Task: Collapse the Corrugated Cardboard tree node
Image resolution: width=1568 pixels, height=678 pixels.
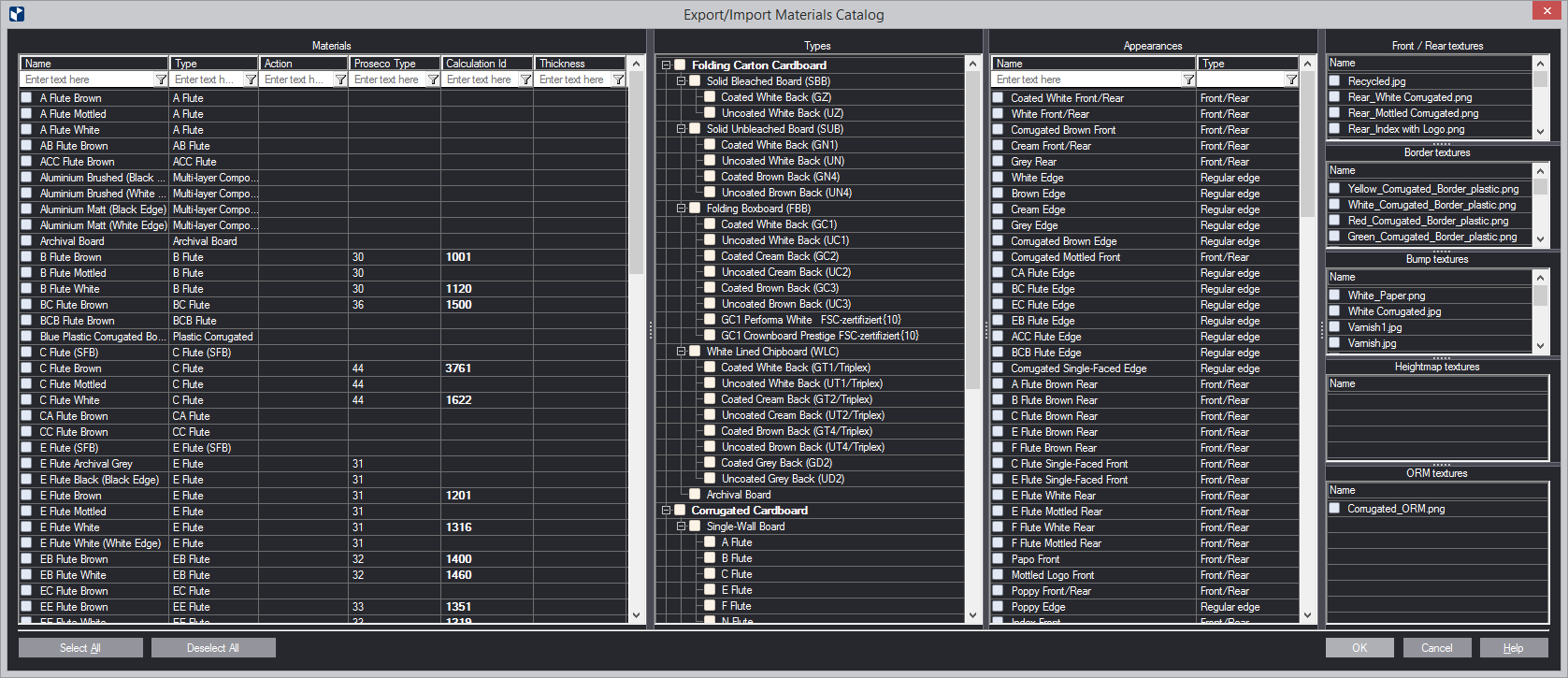Action: pyautogui.click(x=667, y=510)
